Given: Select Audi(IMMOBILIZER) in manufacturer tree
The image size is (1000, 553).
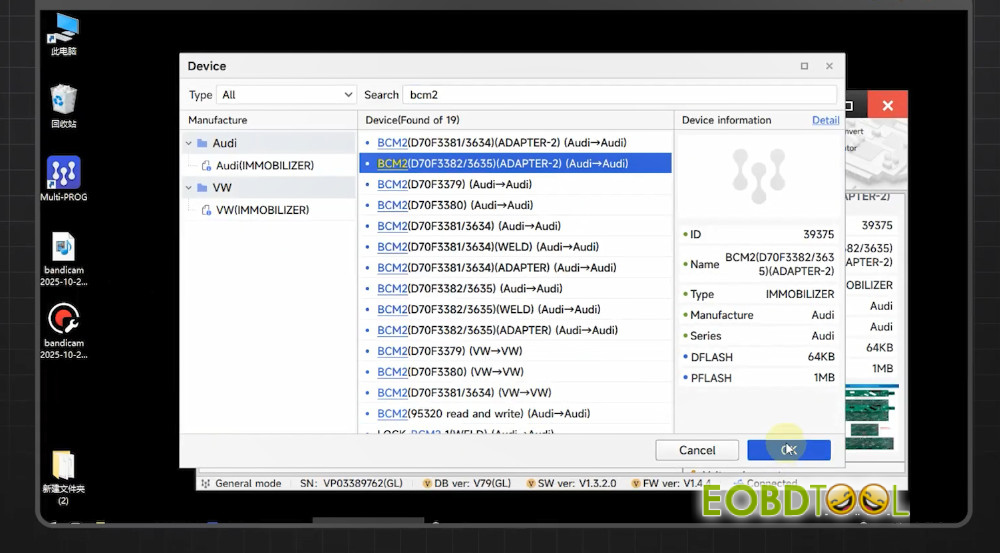Looking at the screenshot, I should tap(264, 166).
